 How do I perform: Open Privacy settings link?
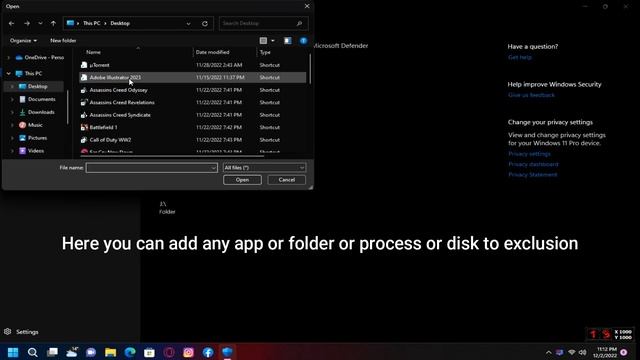pyautogui.click(x=529, y=154)
